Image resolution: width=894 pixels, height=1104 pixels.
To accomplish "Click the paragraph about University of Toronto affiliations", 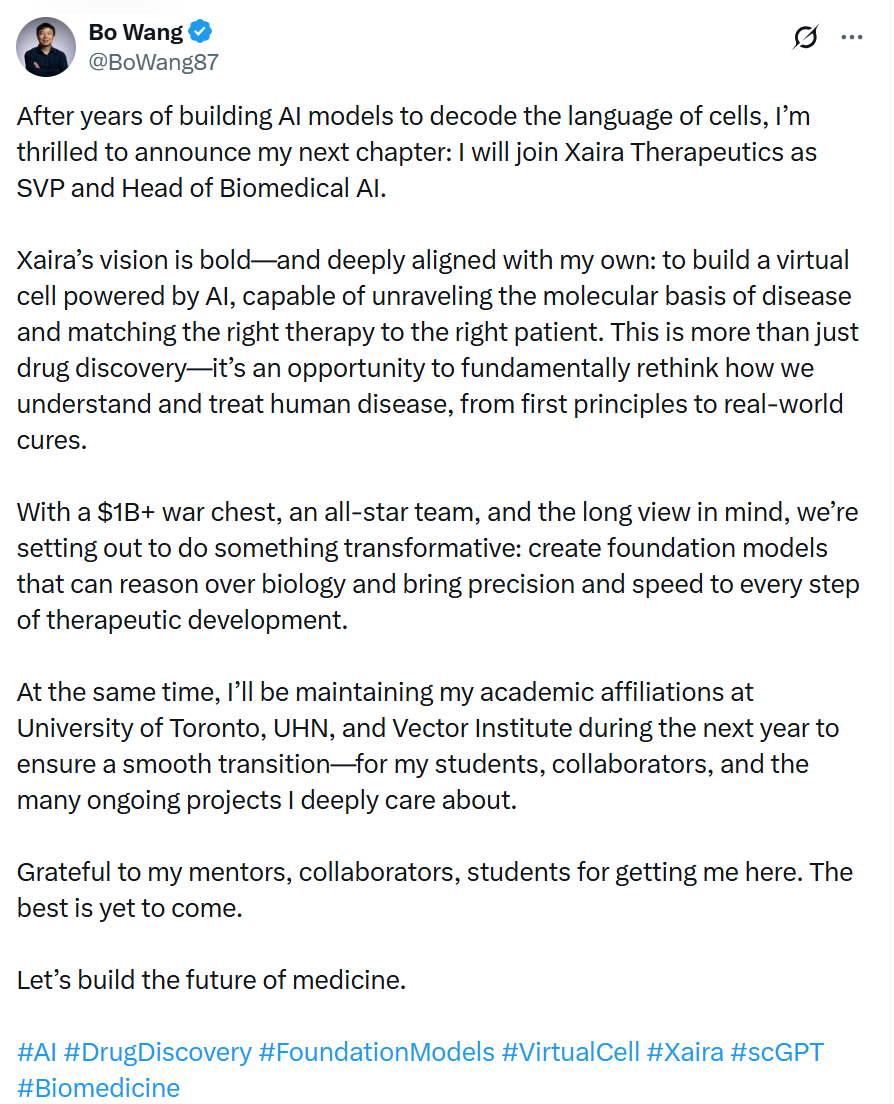I will [x=428, y=746].
